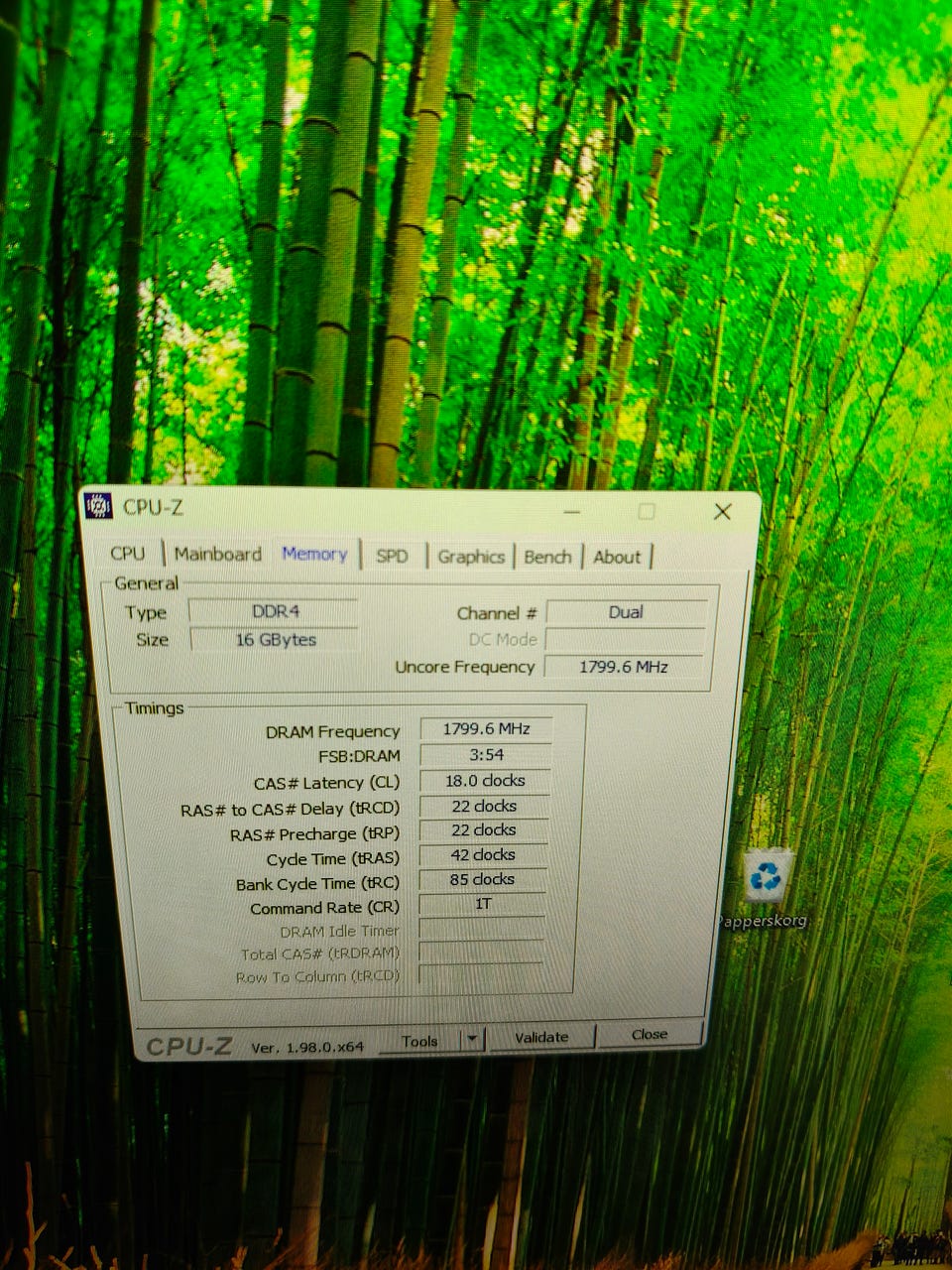Select the Memory tab

coord(314,554)
